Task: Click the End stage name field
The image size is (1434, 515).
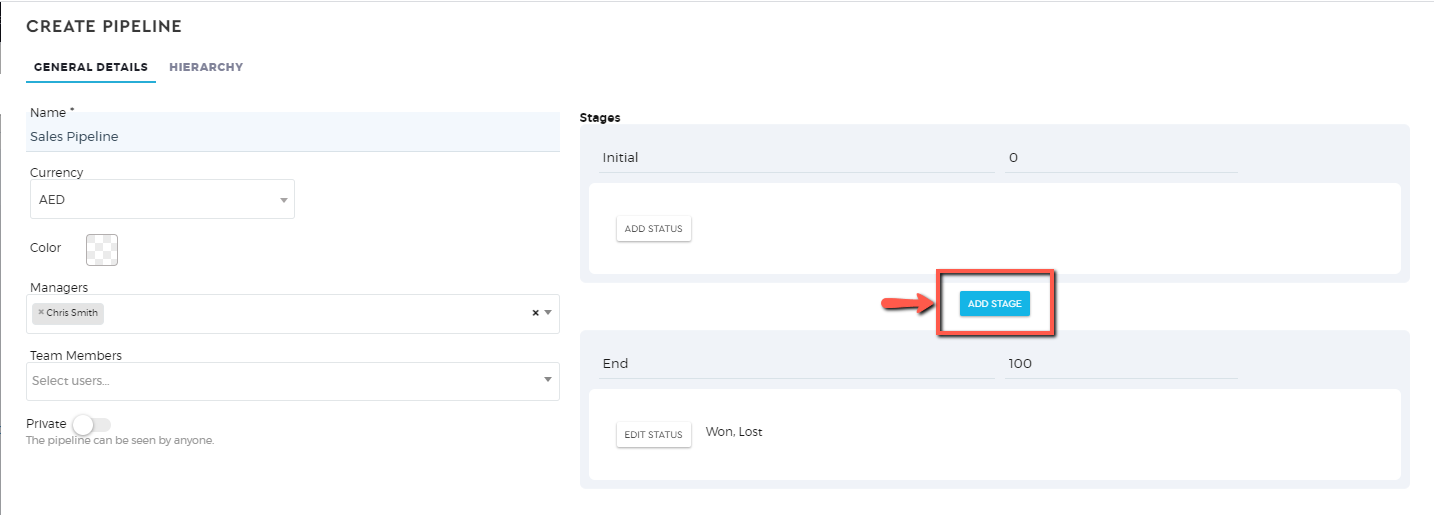Action: 797,364
